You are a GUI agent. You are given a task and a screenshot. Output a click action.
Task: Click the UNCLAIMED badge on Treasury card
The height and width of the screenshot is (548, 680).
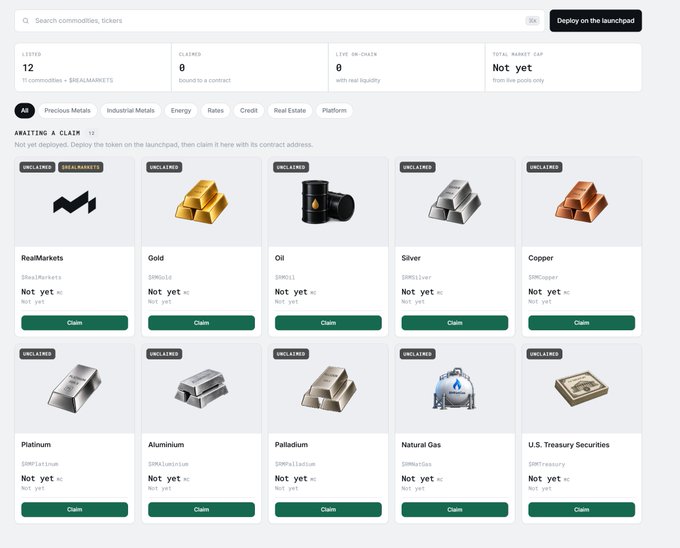(544, 354)
